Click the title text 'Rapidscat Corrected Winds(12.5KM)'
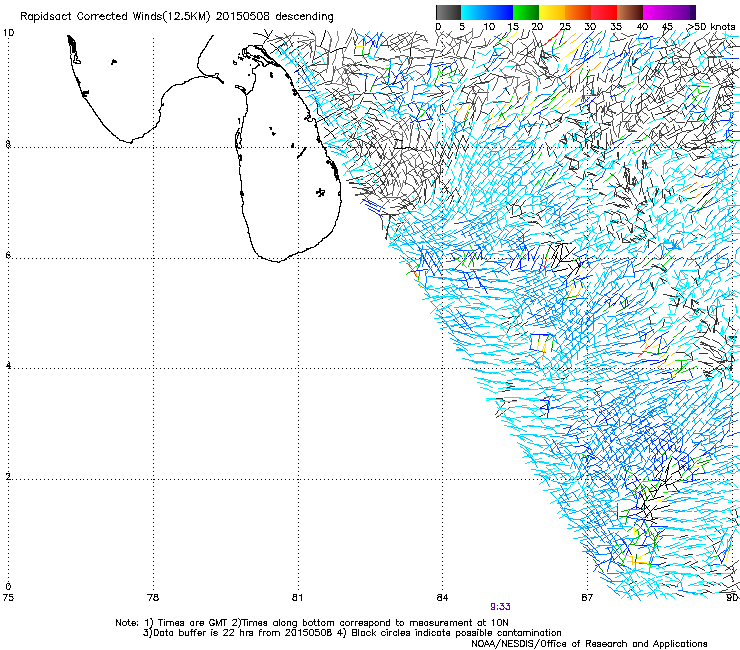The width and height of the screenshot is (740, 650). (x=115, y=17)
